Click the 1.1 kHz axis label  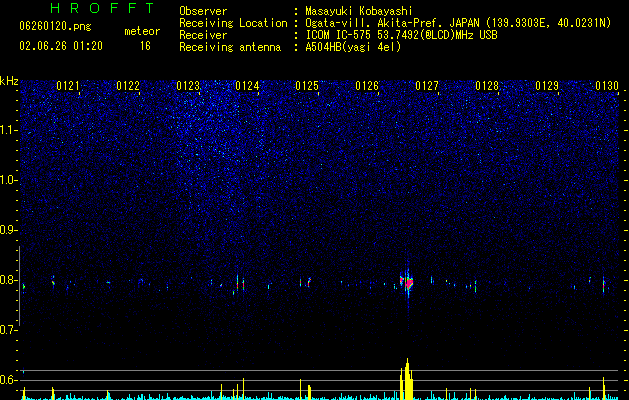pyautogui.click(x=8, y=130)
